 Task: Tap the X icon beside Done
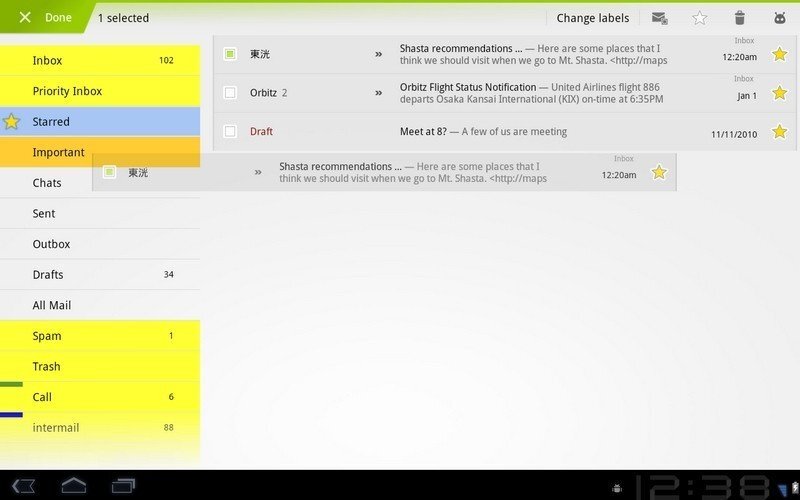[25, 18]
